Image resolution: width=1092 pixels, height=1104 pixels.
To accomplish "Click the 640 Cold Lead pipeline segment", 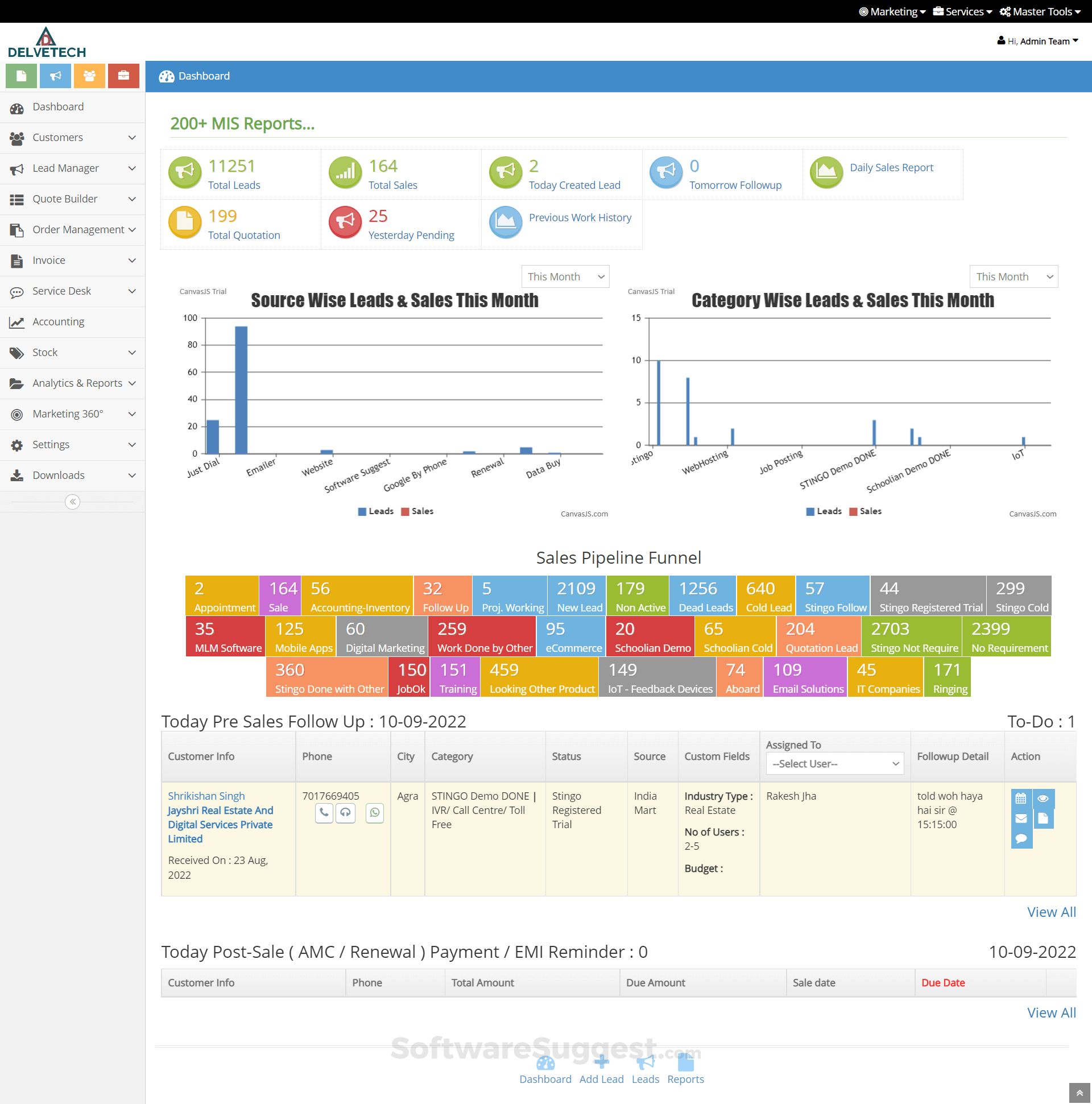I will (x=766, y=595).
